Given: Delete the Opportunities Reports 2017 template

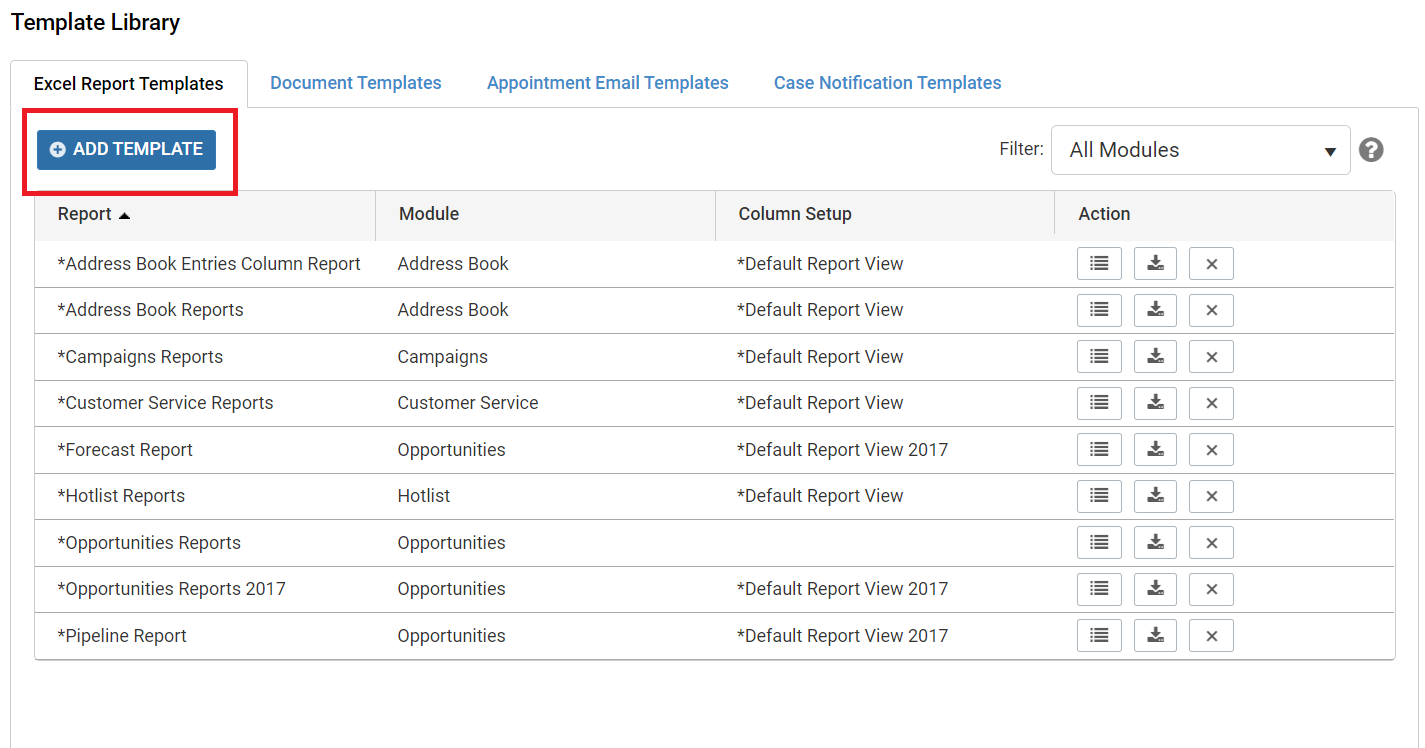Looking at the screenshot, I should tap(1211, 589).
